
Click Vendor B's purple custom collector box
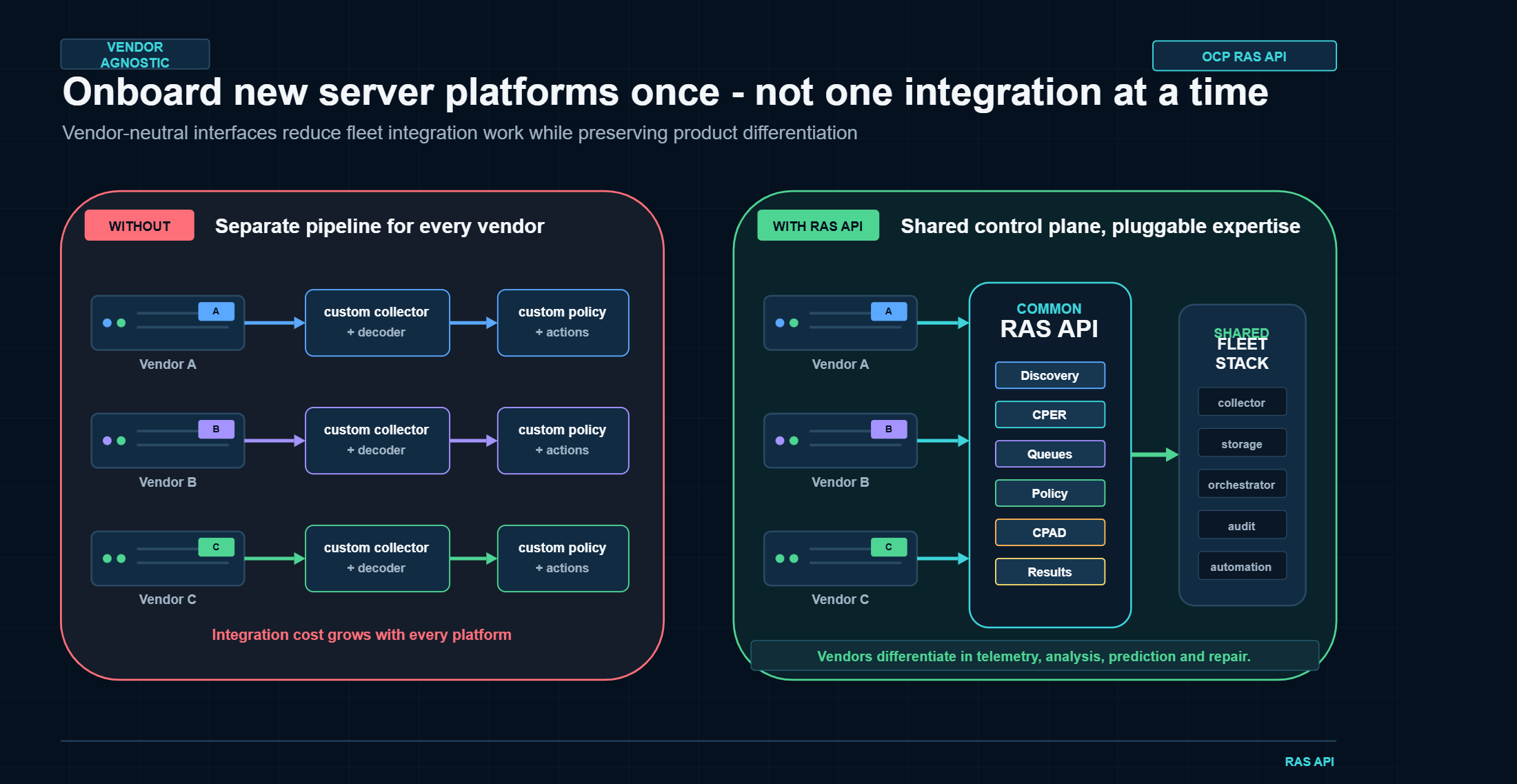pyautogui.click(x=377, y=441)
